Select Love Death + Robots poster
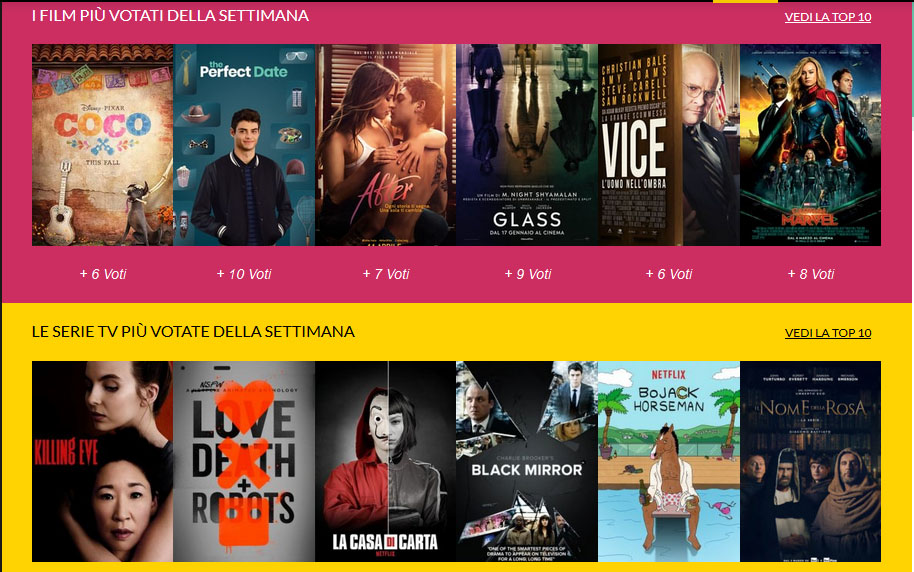The image size is (914, 572). pos(244,461)
